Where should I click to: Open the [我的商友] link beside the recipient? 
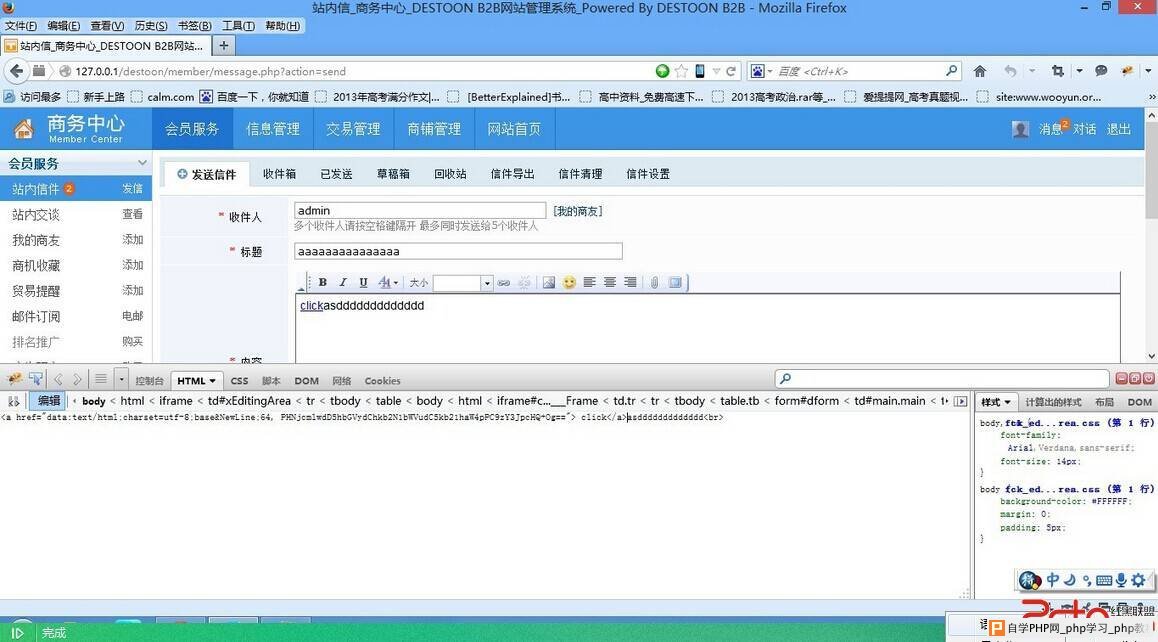pyautogui.click(x=578, y=211)
